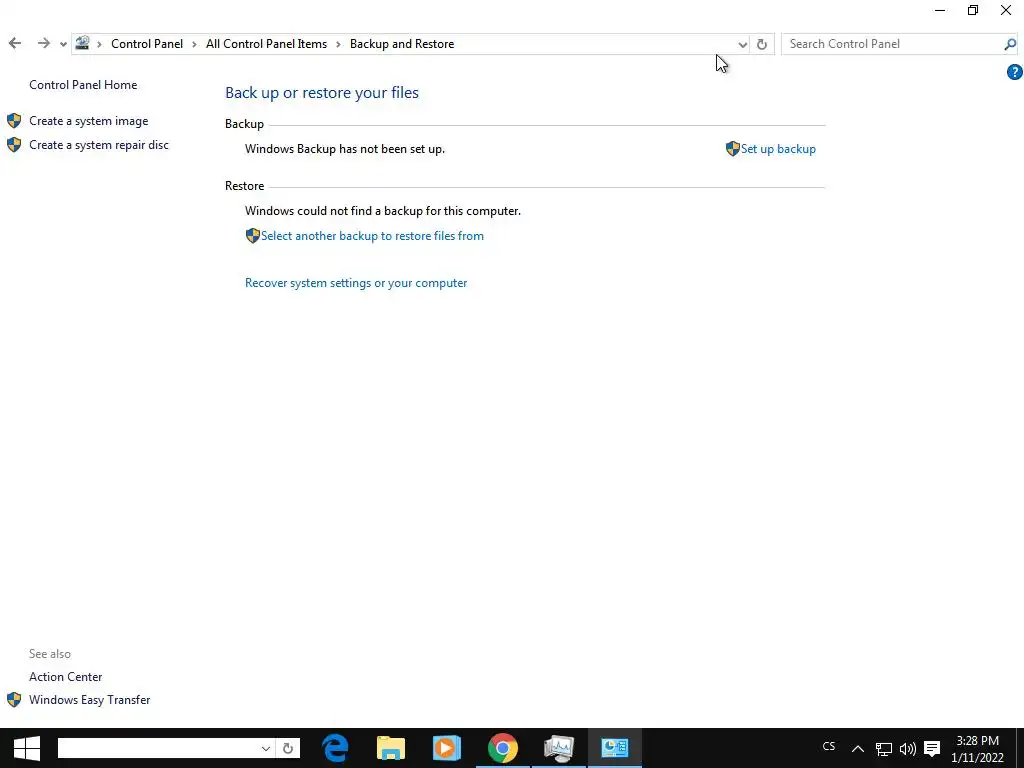The width and height of the screenshot is (1024, 768).
Task: Expand chevron after All Control Panel Items
Action: [x=338, y=44]
